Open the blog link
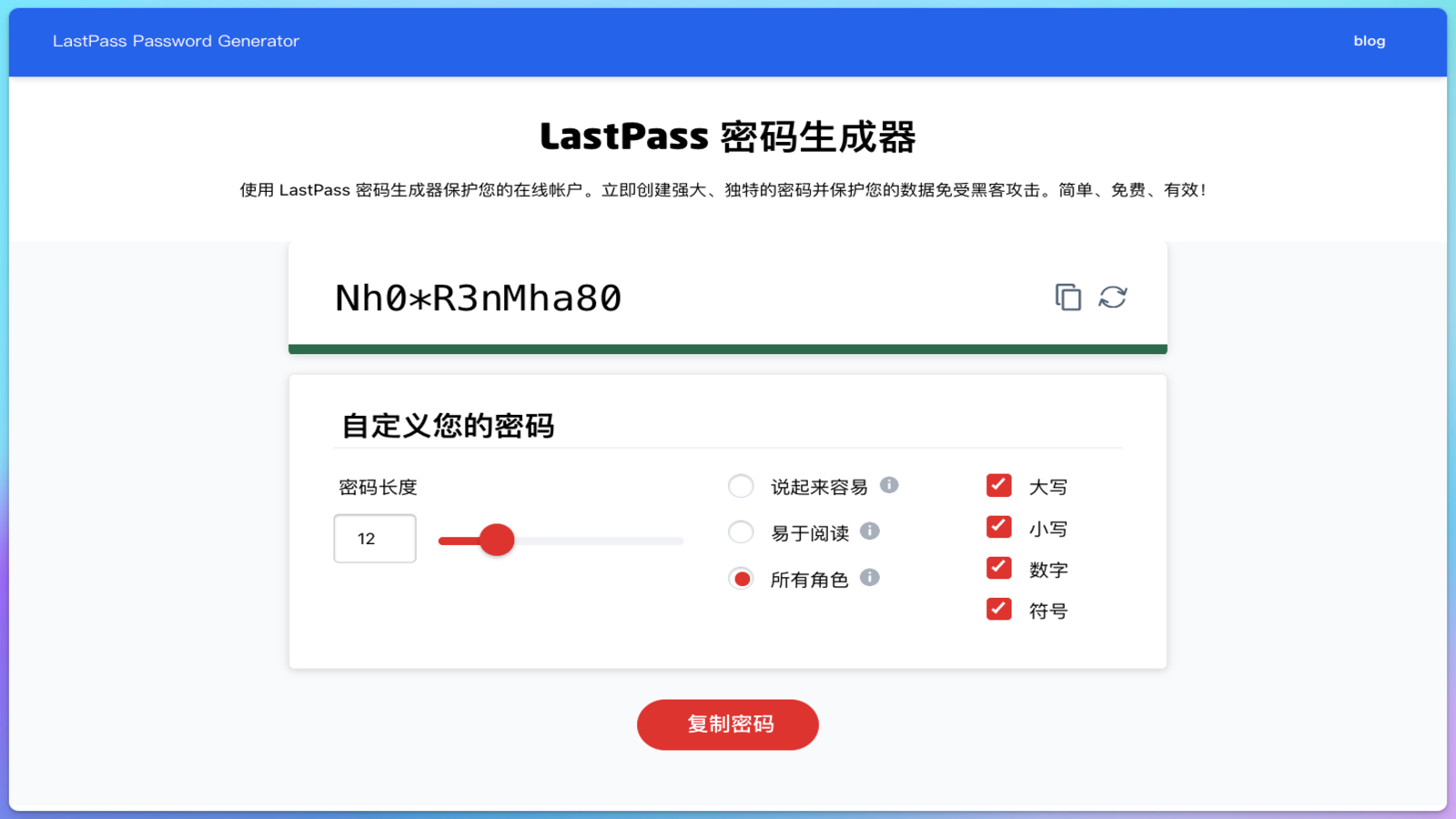This screenshot has width=1456, height=819. click(x=1370, y=41)
